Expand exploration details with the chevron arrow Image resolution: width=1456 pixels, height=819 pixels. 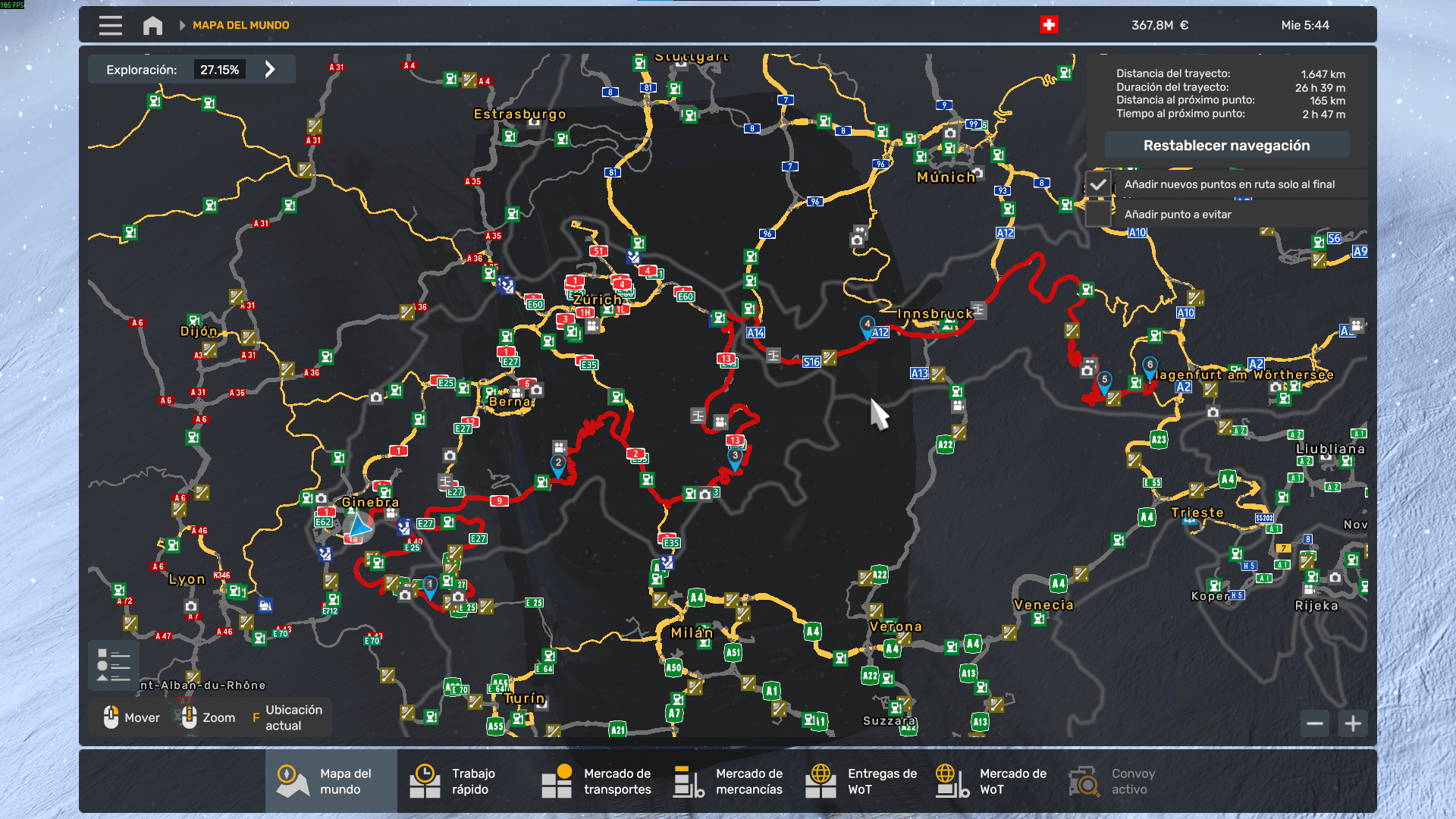coord(270,70)
